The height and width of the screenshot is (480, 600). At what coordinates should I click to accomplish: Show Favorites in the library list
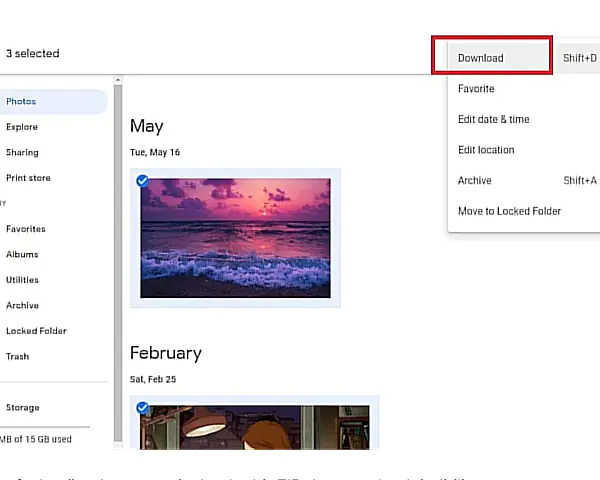click(26, 229)
